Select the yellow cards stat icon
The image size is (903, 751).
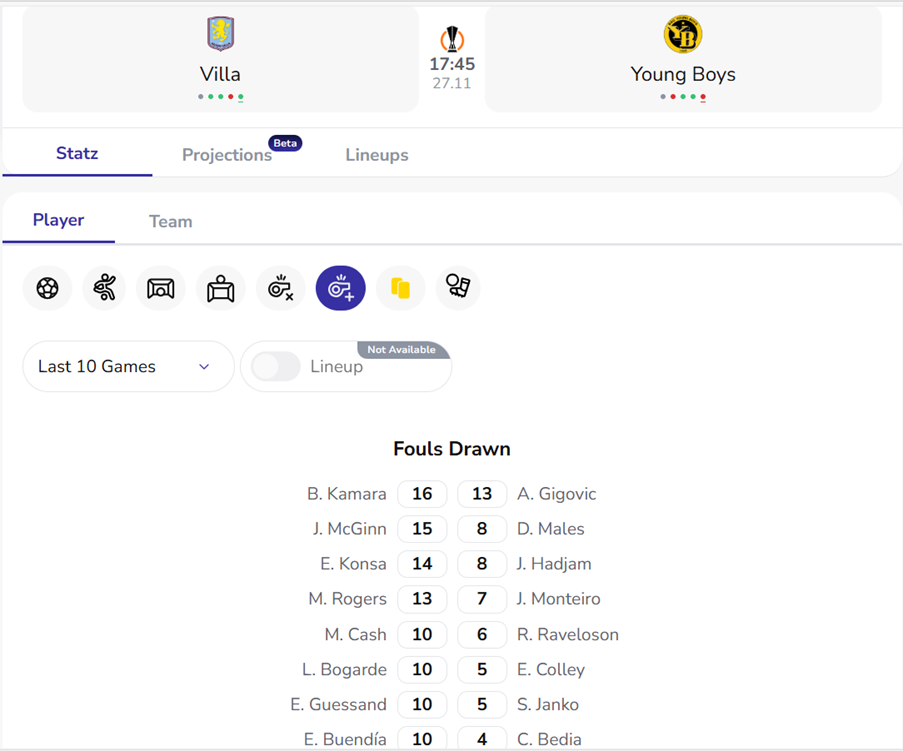(x=401, y=289)
